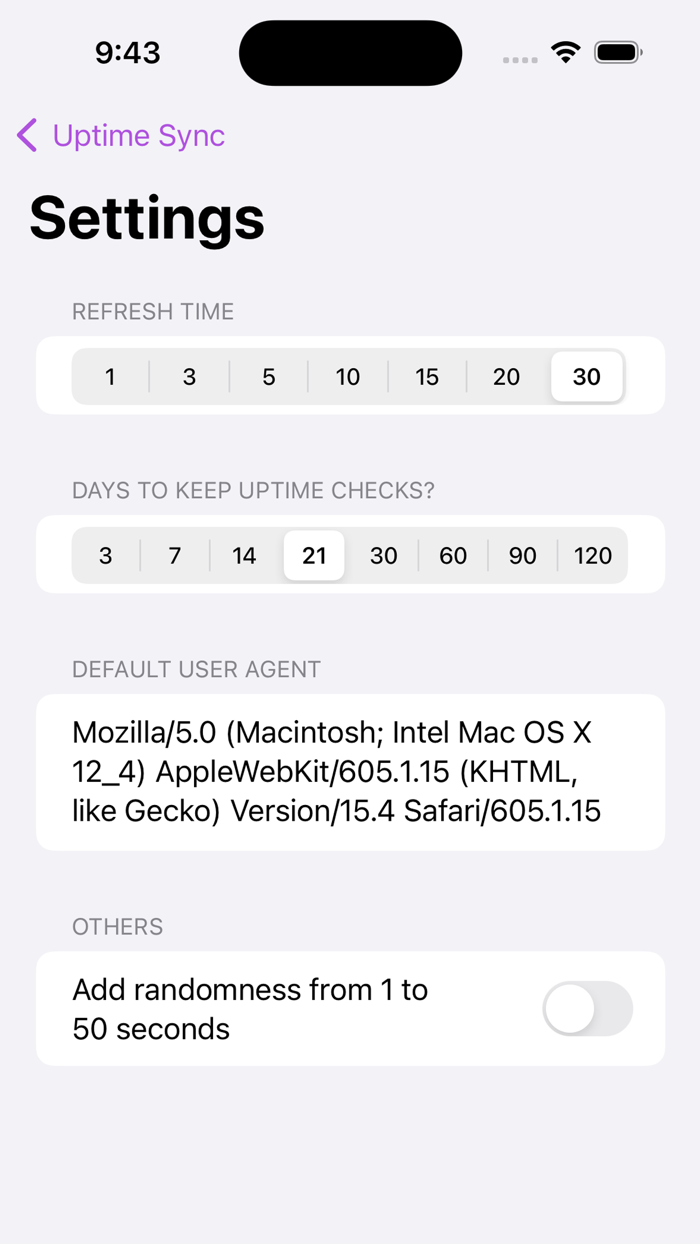
Task: Set uptime checks retention to 14 days
Action: click(x=244, y=556)
